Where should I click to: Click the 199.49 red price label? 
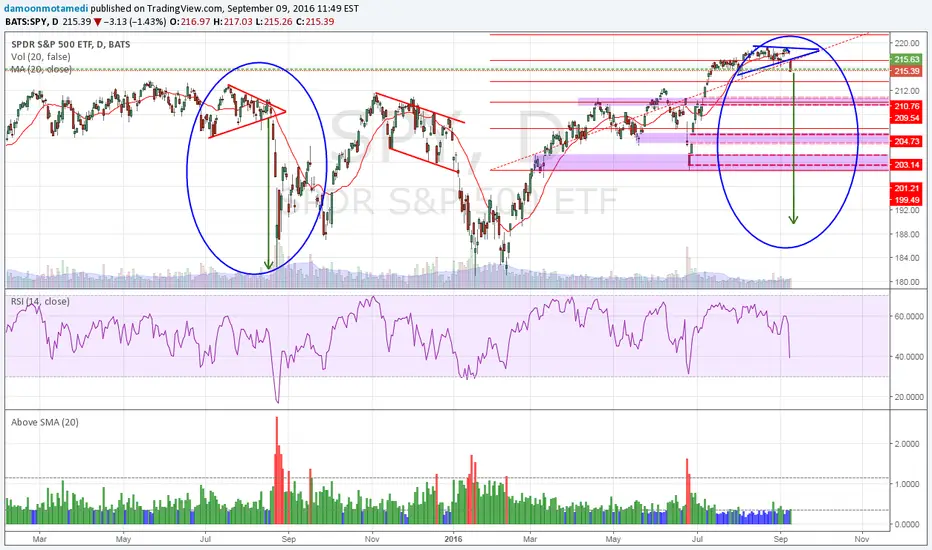tap(906, 200)
